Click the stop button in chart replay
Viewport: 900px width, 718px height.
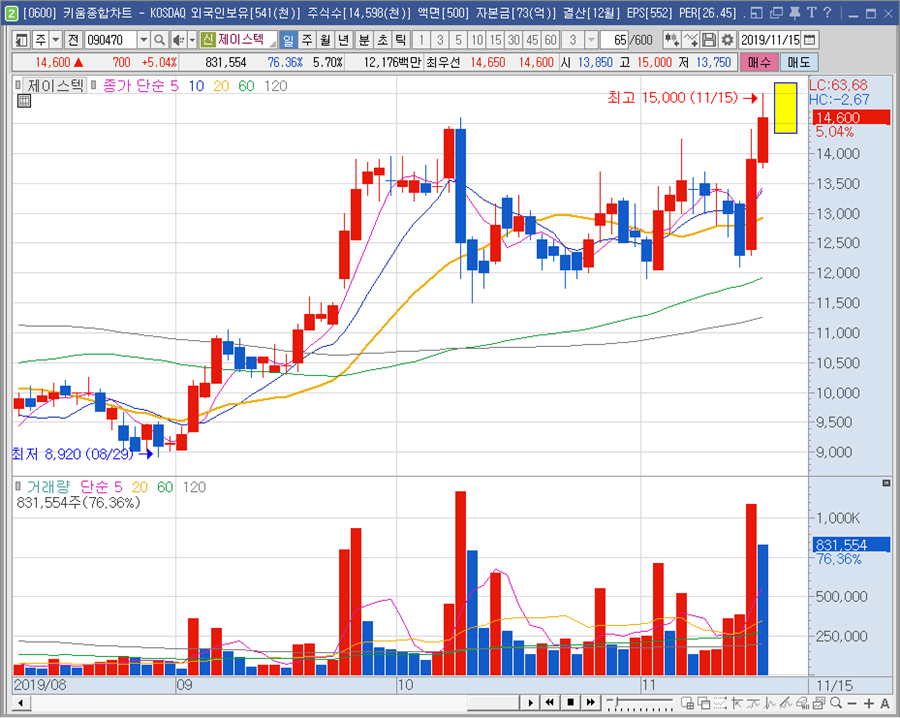pyautogui.click(x=570, y=703)
